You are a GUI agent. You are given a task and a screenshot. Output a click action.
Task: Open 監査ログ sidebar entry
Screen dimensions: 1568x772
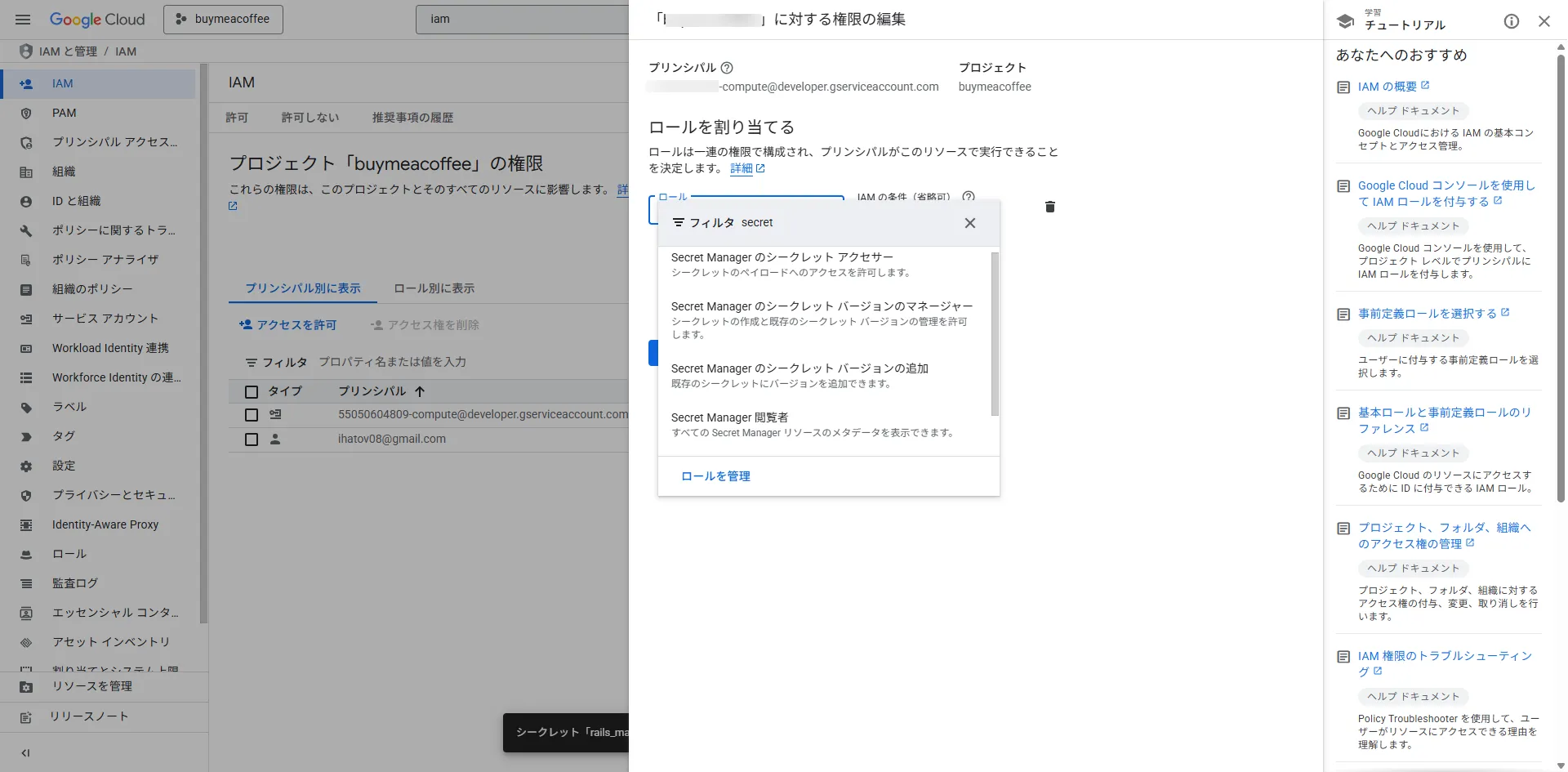point(98,583)
